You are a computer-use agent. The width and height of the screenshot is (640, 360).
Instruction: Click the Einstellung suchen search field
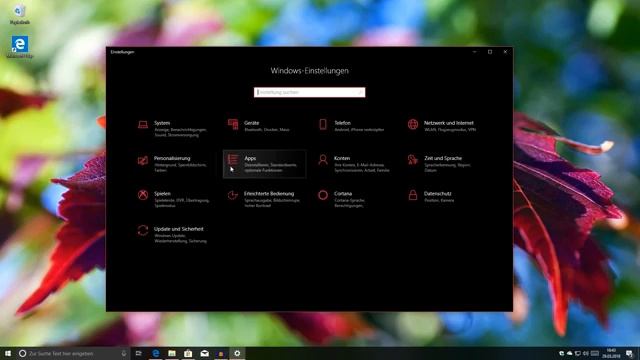(x=309, y=92)
